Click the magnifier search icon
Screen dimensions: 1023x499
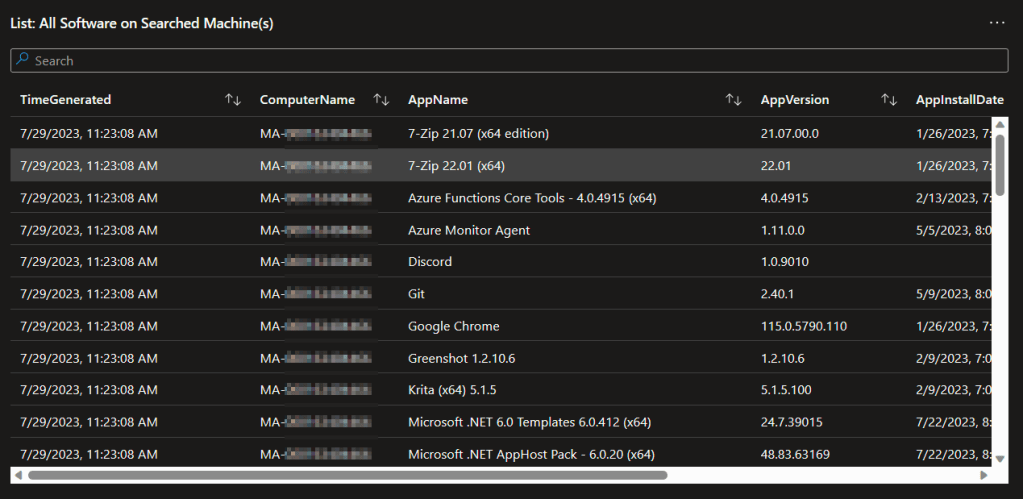tap(23, 60)
